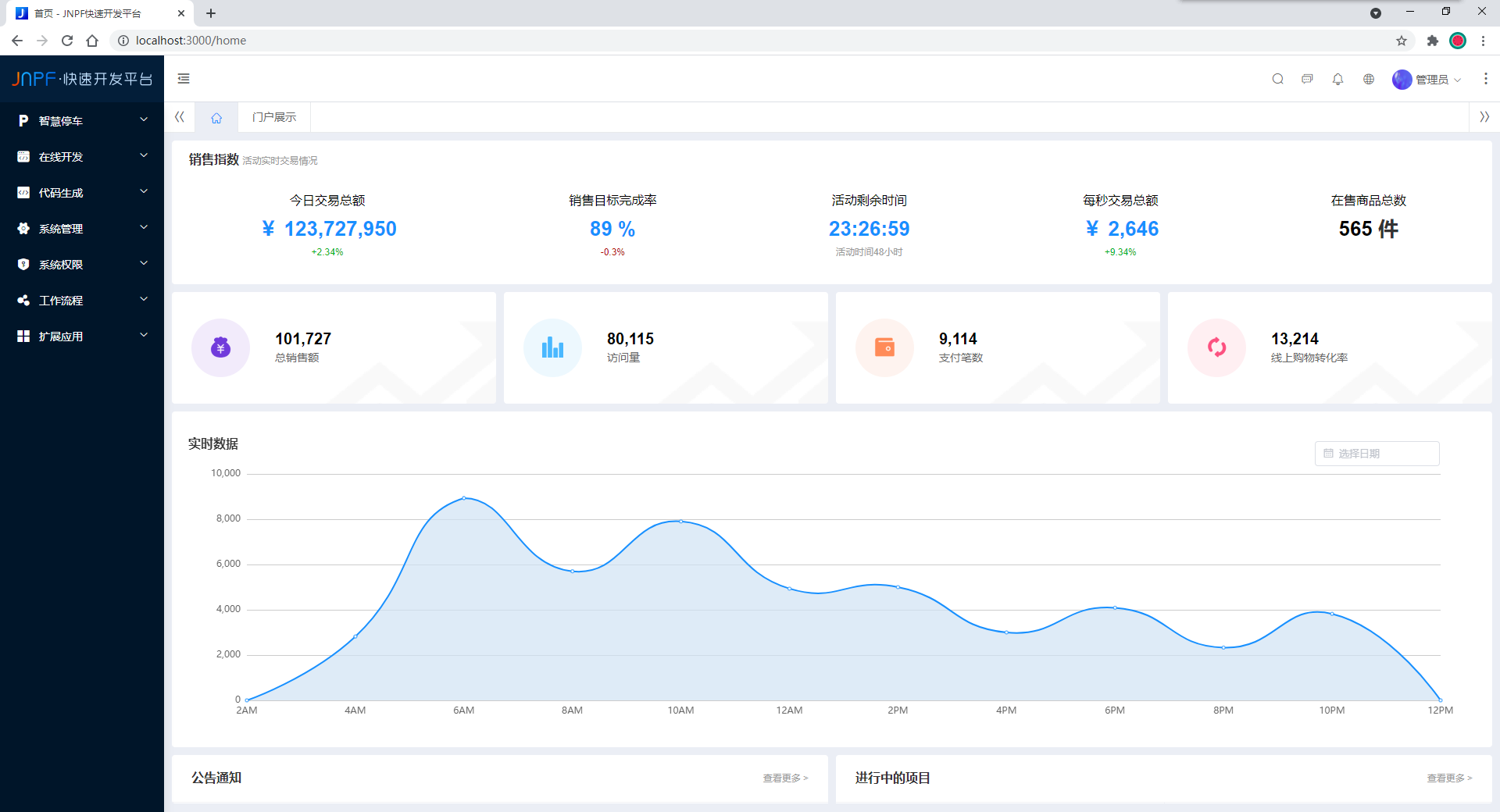Open the header vertical dots menu
Screen dimensions: 1500x812
click(x=1485, y=79)
